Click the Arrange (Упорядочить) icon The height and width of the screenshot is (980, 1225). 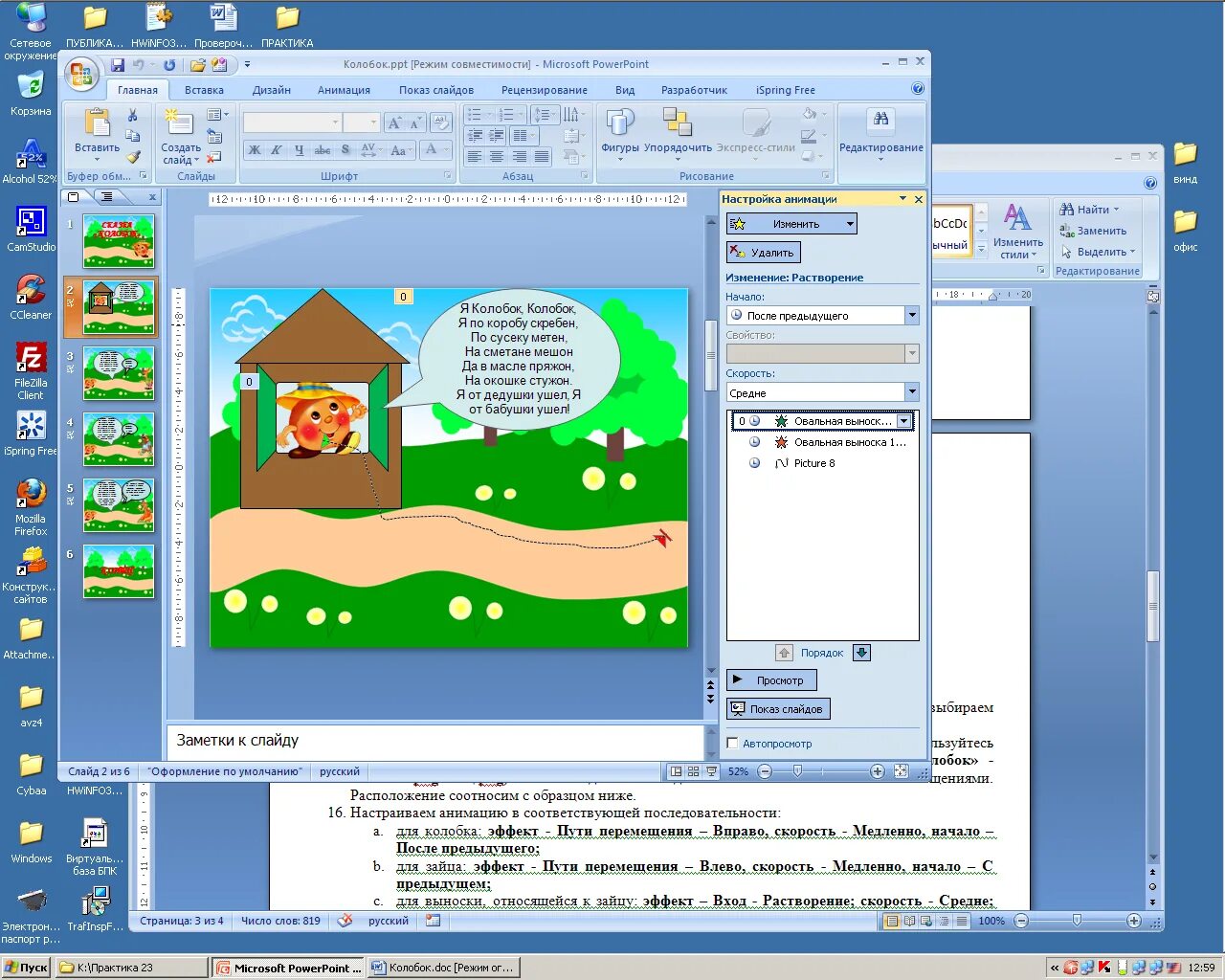point(678,122)
